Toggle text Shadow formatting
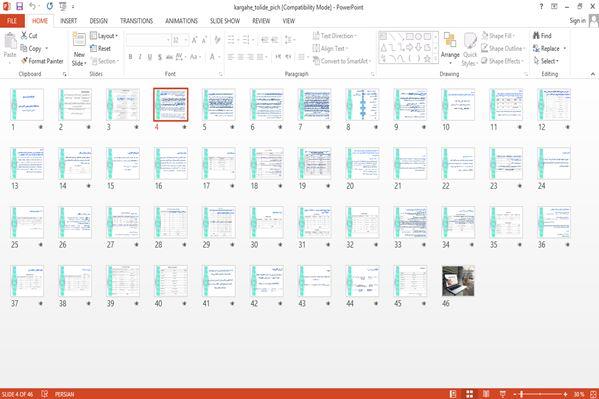 pos(159,57)
